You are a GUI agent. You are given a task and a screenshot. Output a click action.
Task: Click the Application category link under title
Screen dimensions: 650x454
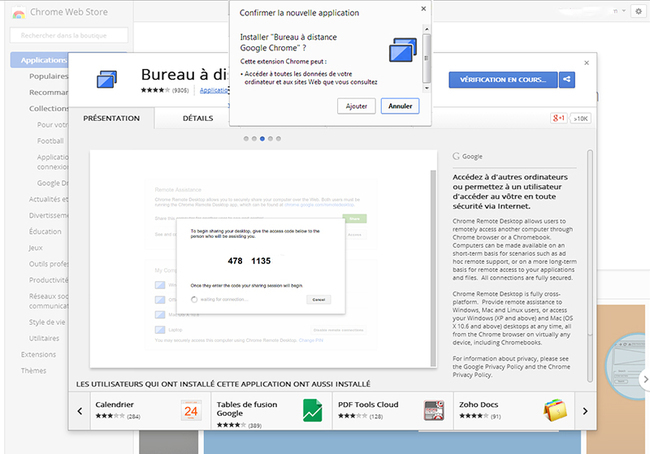click(214, 90)
